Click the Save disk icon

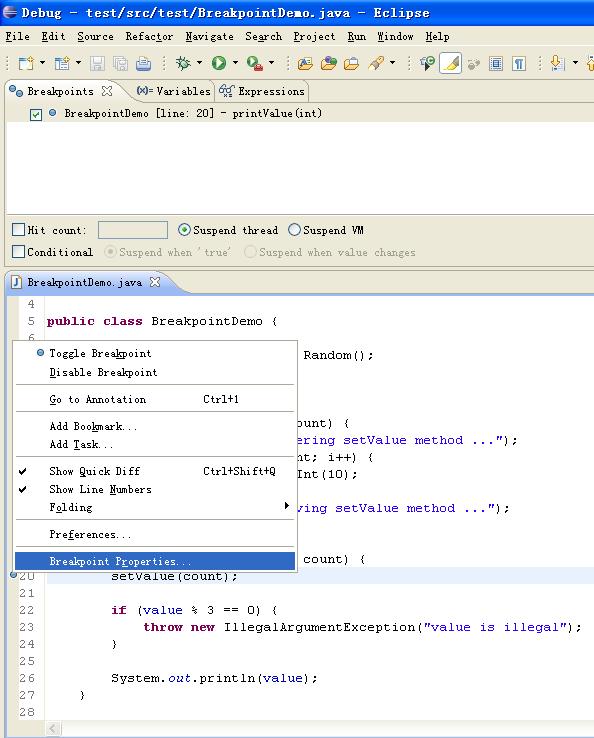(97, 64)
